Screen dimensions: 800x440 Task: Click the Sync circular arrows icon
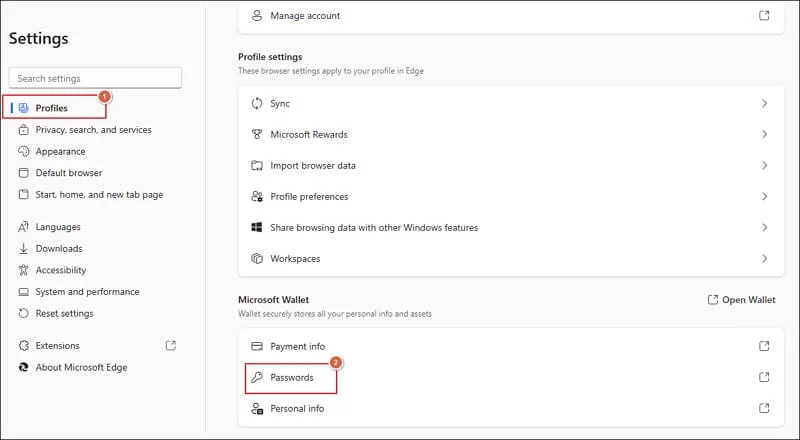coord(257,104)
